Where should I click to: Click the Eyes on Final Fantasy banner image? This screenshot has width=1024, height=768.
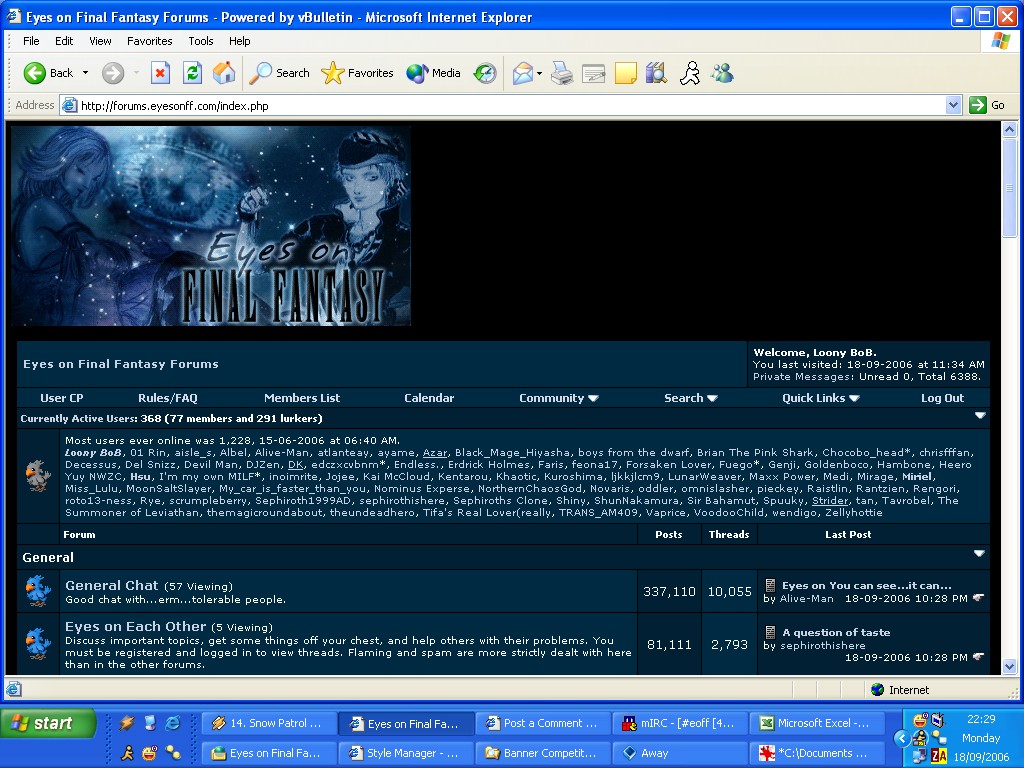coord(211,226)
